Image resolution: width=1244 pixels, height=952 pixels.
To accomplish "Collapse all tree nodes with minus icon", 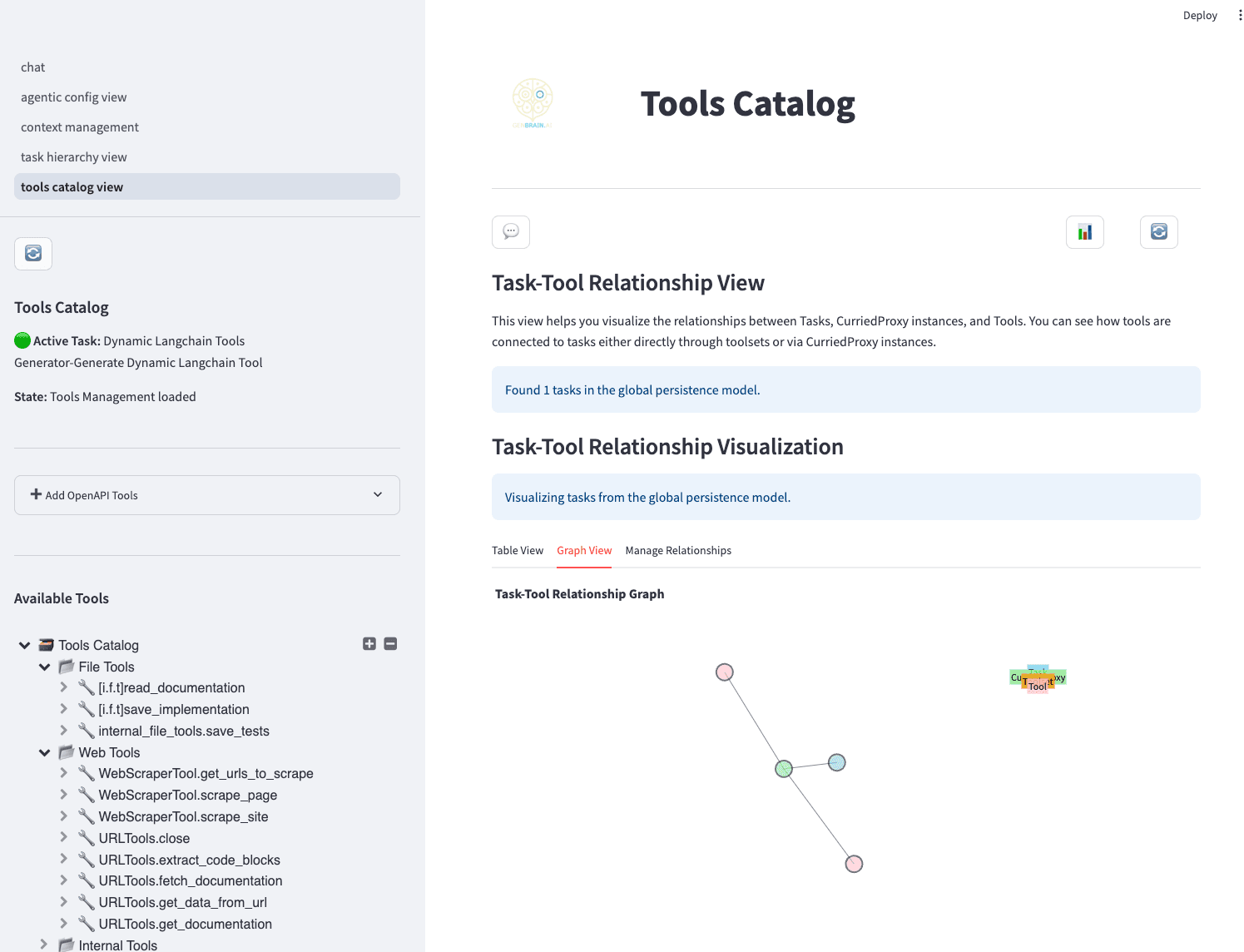I will (x=390, y=644).
